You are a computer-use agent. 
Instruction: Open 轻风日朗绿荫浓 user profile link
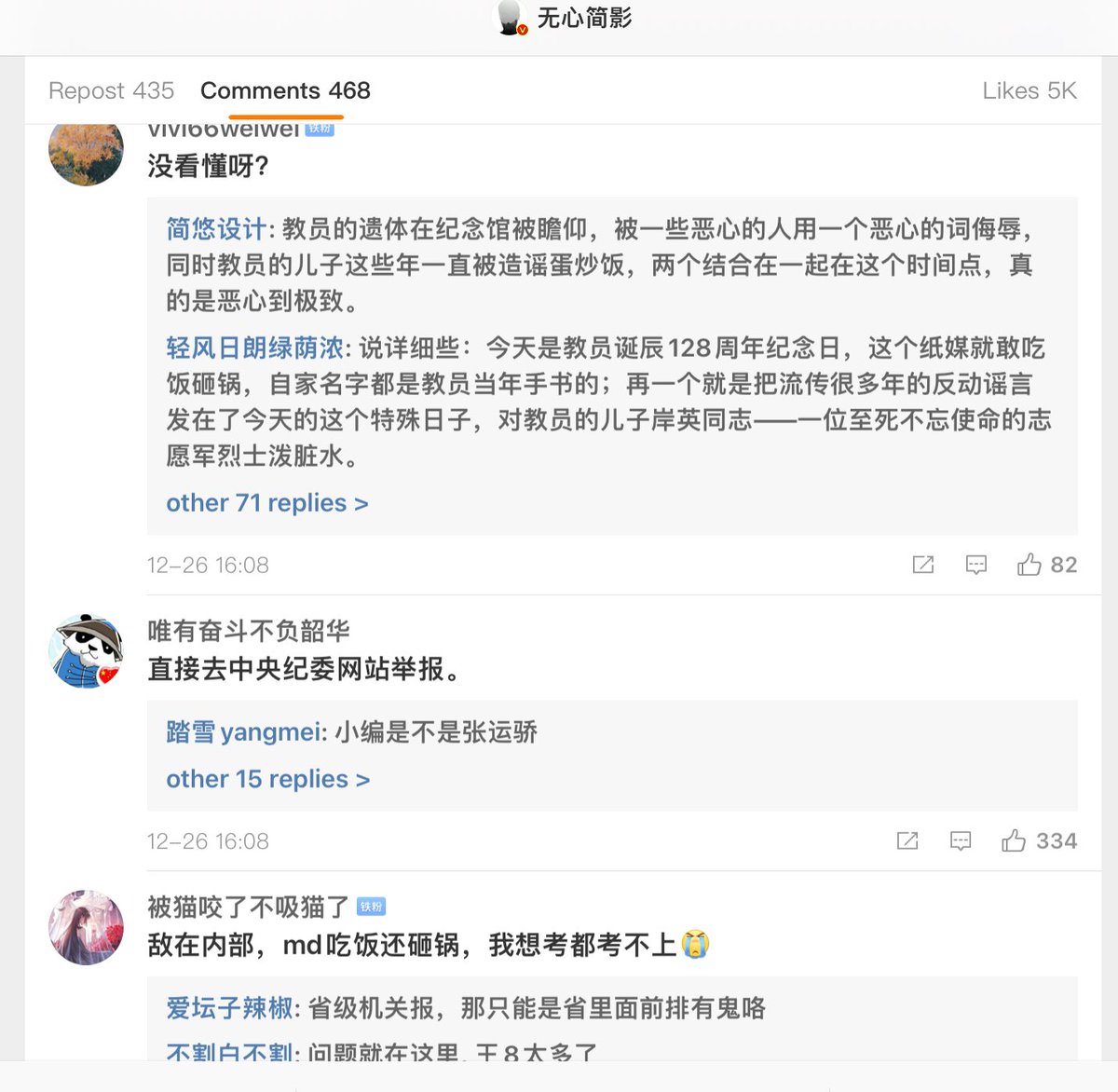254,348
